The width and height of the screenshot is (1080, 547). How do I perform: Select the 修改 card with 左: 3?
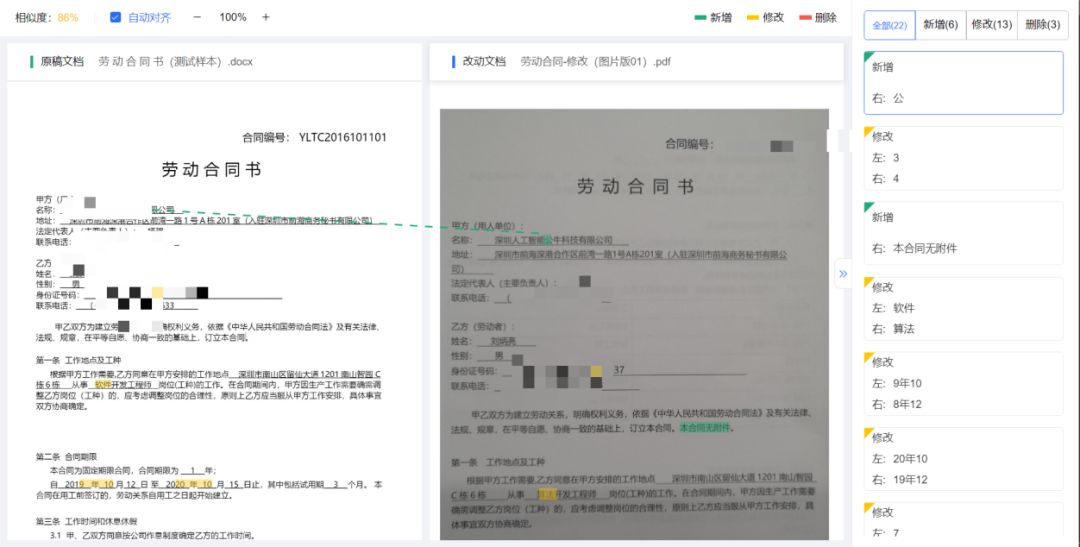click(x=963, y=158)
